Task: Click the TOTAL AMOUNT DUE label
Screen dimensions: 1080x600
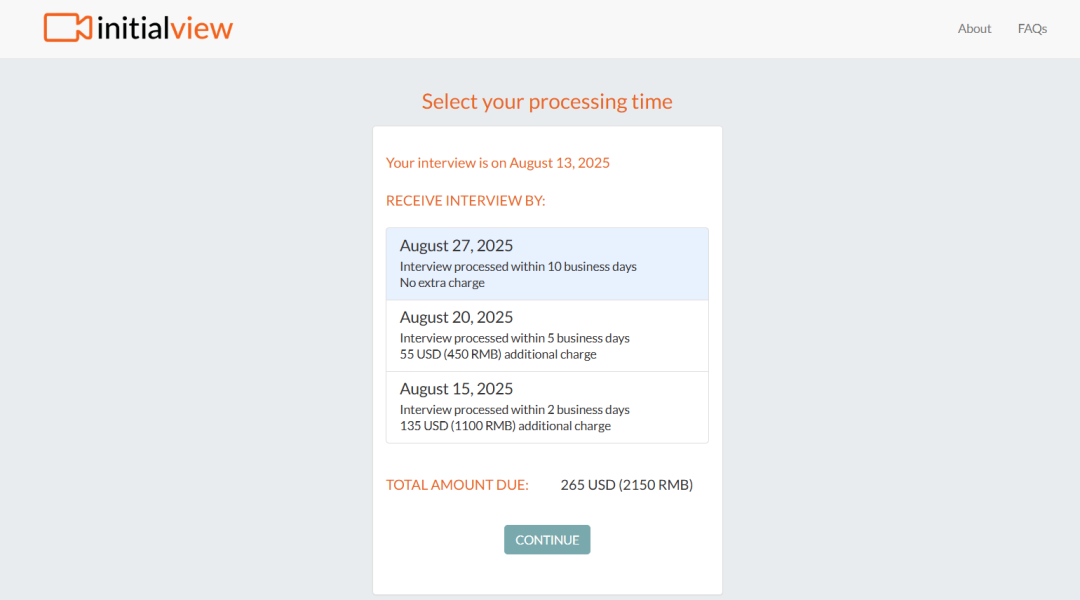Action: pyautogui.click(x=457, y=485)
